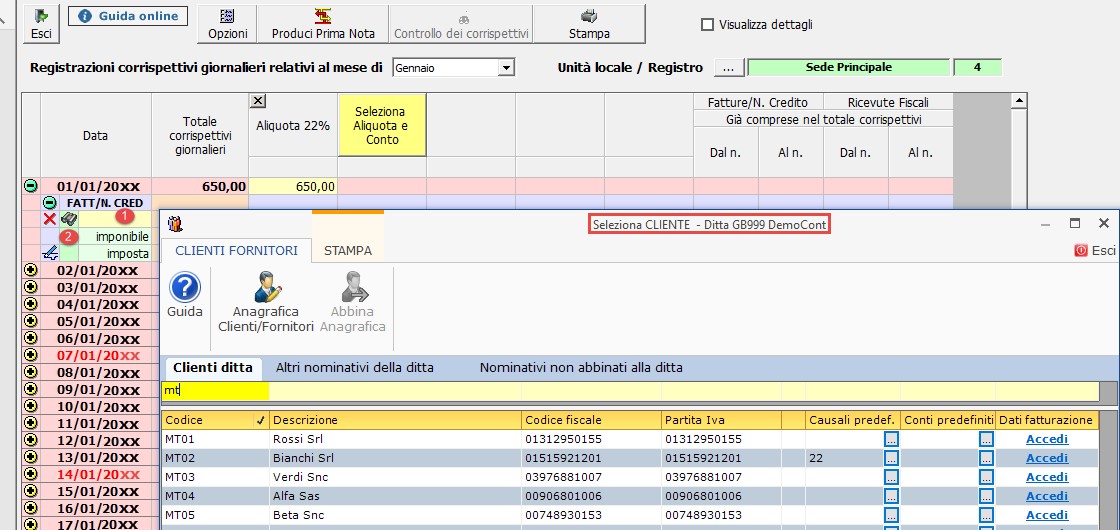Click Accedi link for Beta Snc

point(1046,516)
